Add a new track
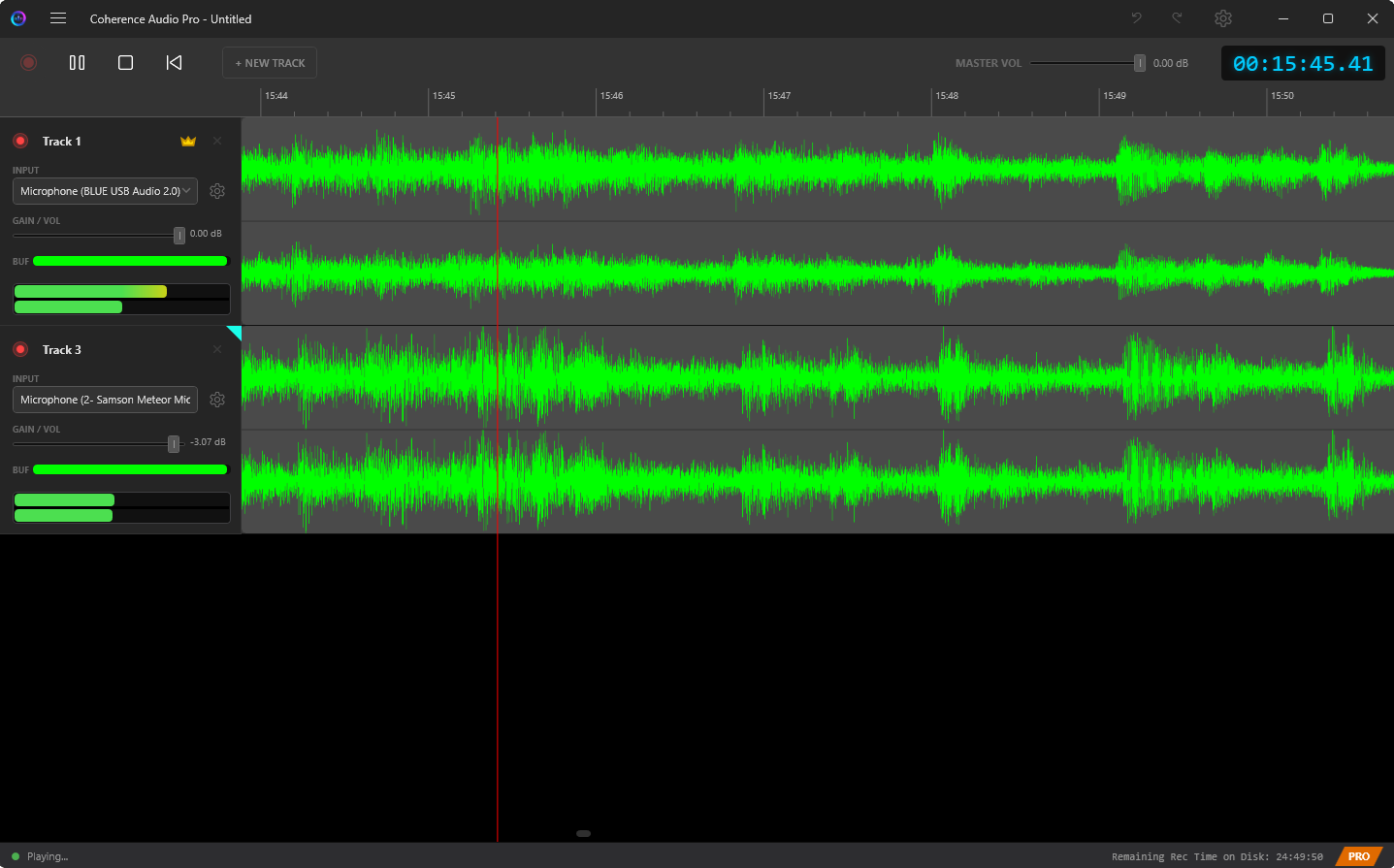This screenshot has height=868, width=1394. pyautogui.click(x=269, y=62)
